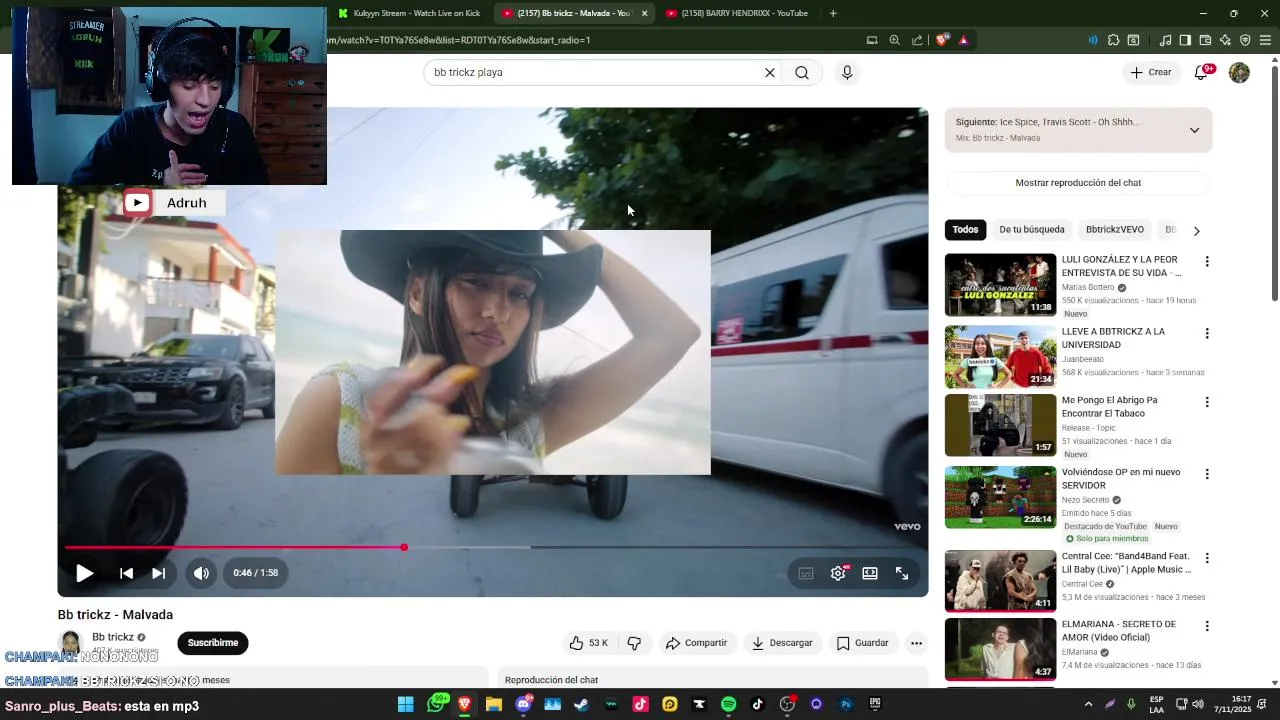Open options for 'Volviéndose OP' video
Viewport: 1280px width, 720px height.
point(1207,474)
